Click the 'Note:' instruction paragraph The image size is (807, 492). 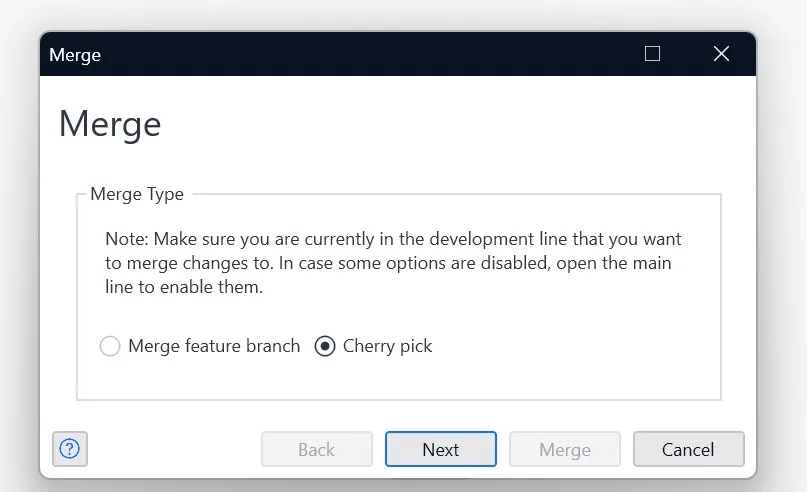(x=393, y=263)
